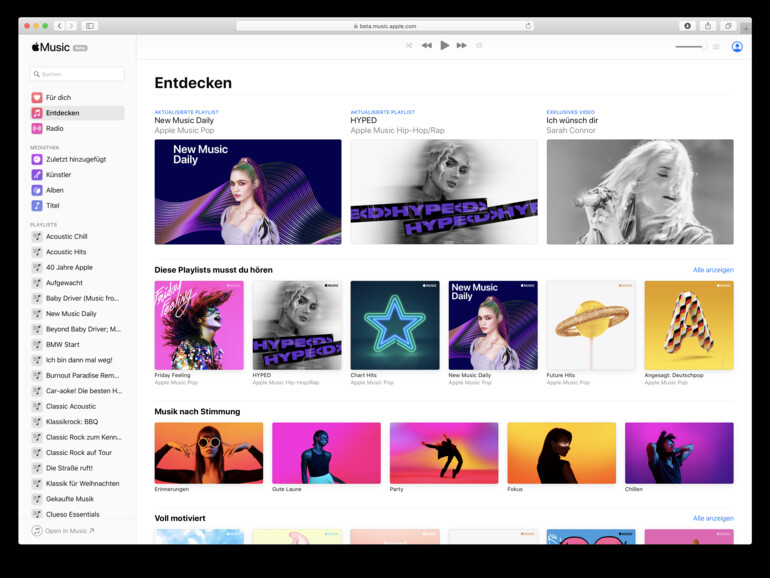Open the large New Music Daily featured banner
Viewport: 770px width, 578px height.
pyautogui.click(x=248, y=192)
